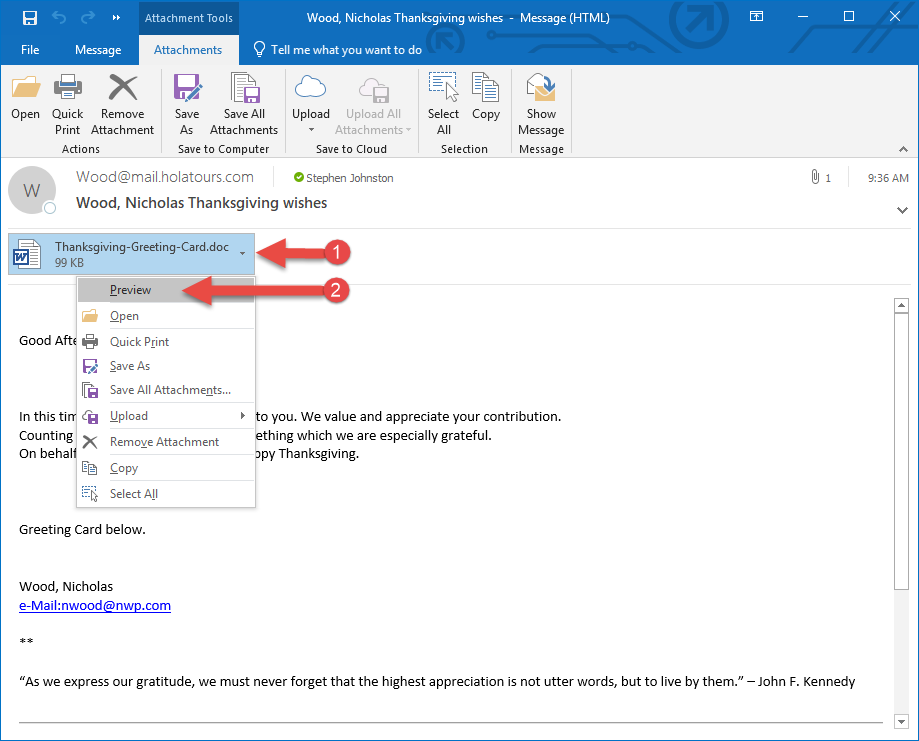Expand the quick access toolbar overflow
This screenshot has width=919, height=741.
[x=116, y=18]
